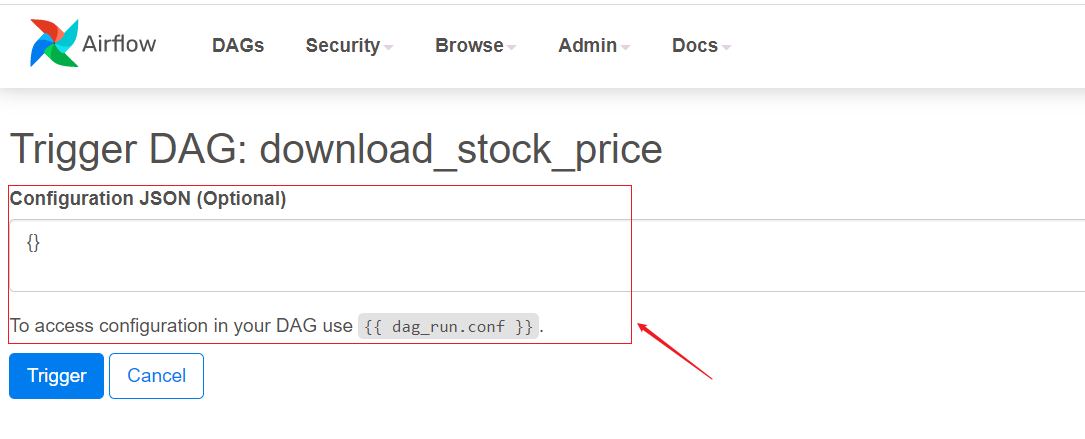Click the 'To access configuration' help text
1085x439 pixels.
click(x=180, y=326)
